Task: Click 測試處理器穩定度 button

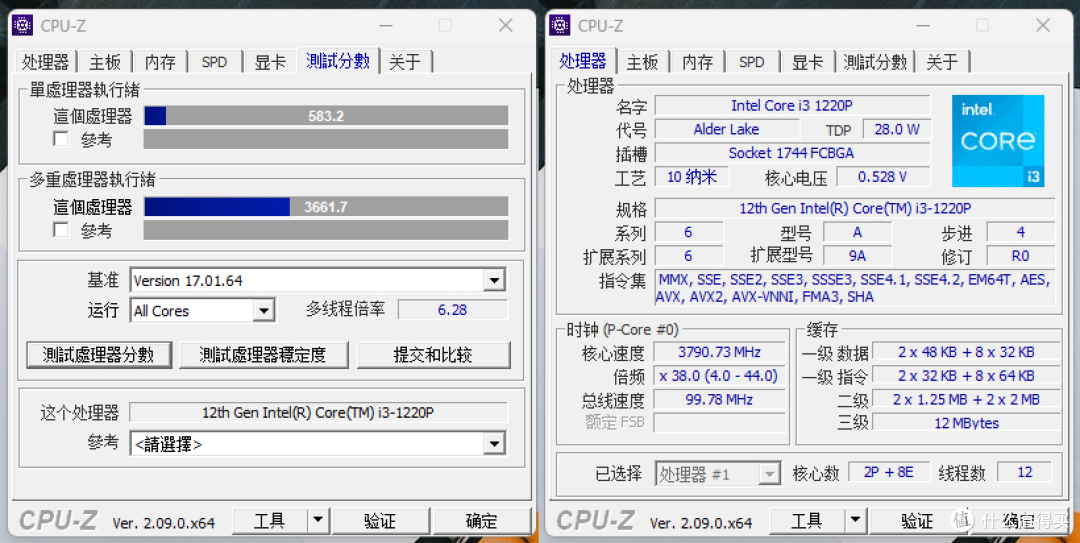Action: point(263,355)
